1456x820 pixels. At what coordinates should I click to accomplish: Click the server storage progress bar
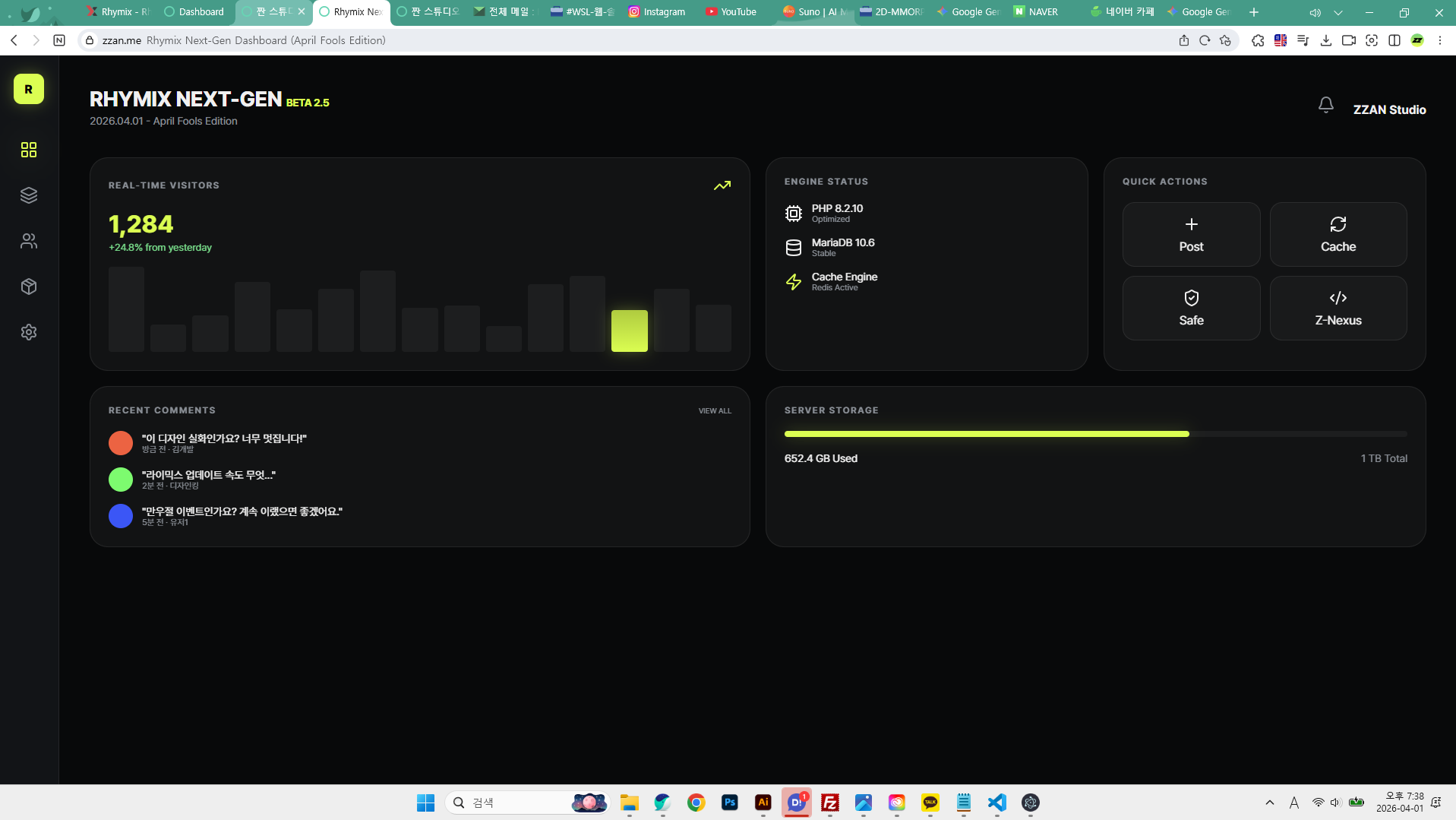point(1094,434)
